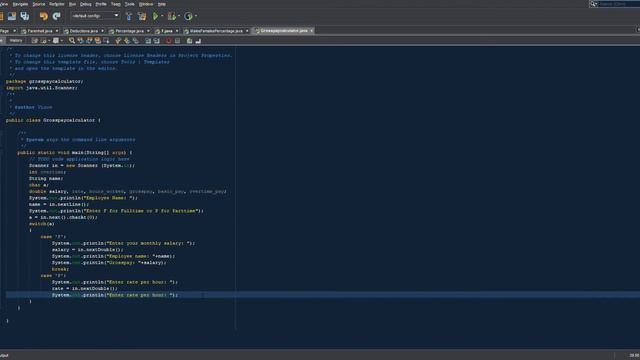Undo the last edit using toolbar arrow
This screenshot has width=640, height=360.
tap(44, 16)
